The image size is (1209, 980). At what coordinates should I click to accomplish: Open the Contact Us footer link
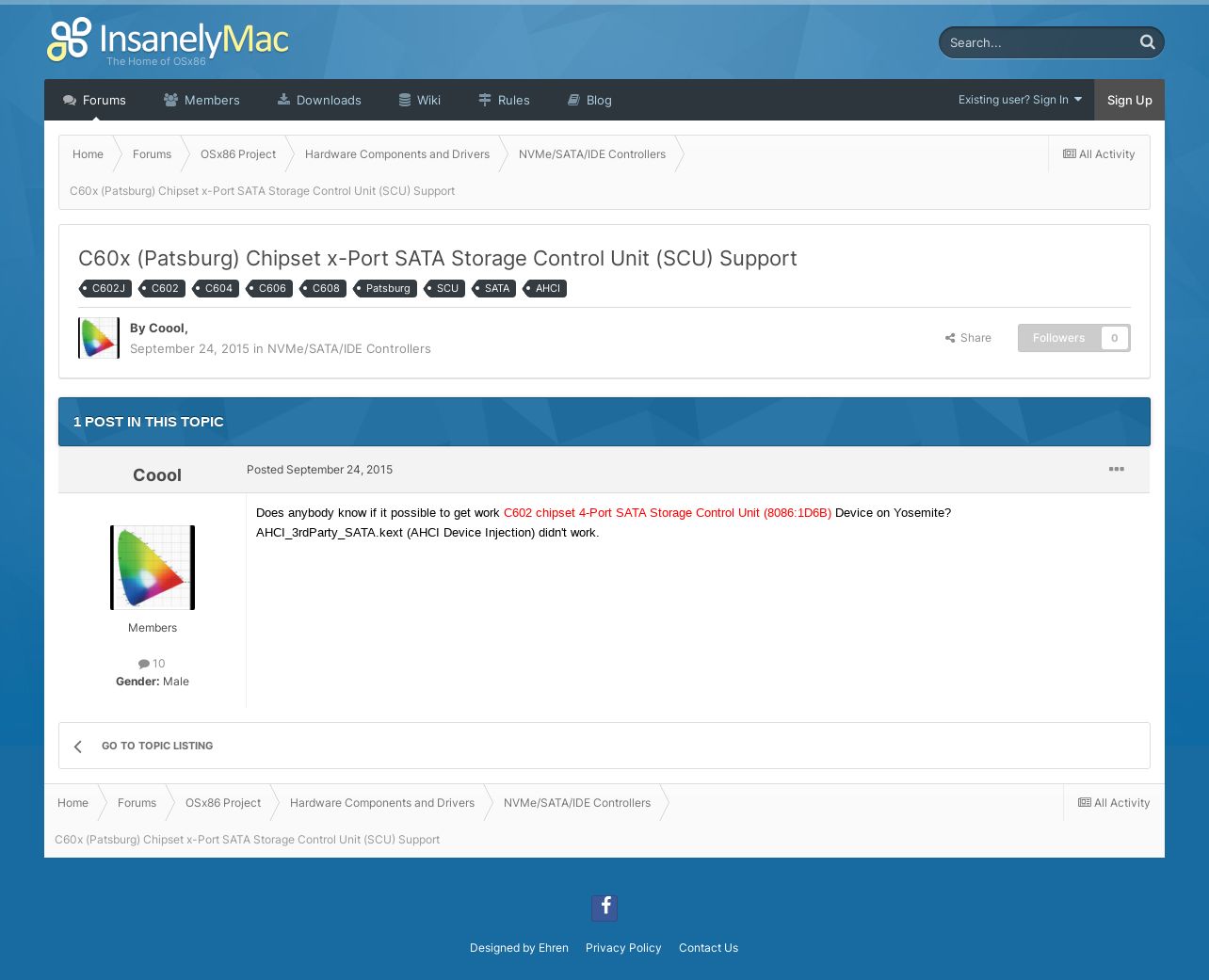[708, 948]
